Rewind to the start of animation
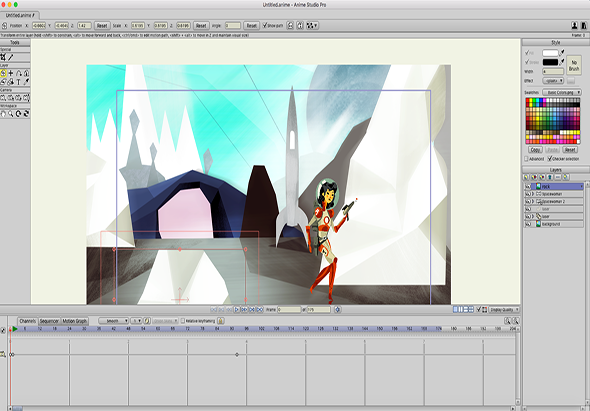This screenshot has height=411, width=590. point(213,309)
